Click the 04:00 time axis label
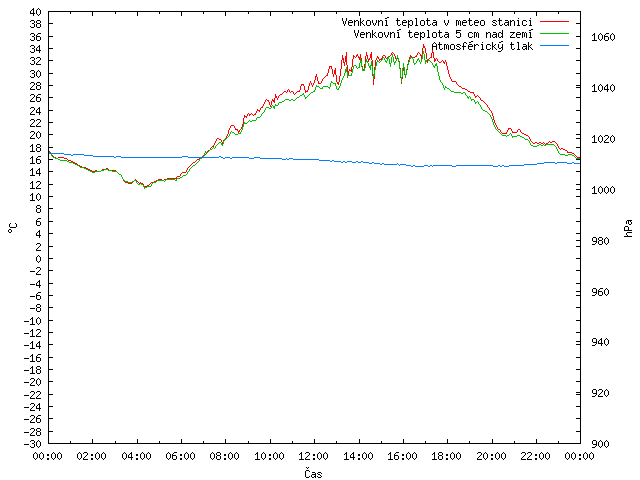 136,456
